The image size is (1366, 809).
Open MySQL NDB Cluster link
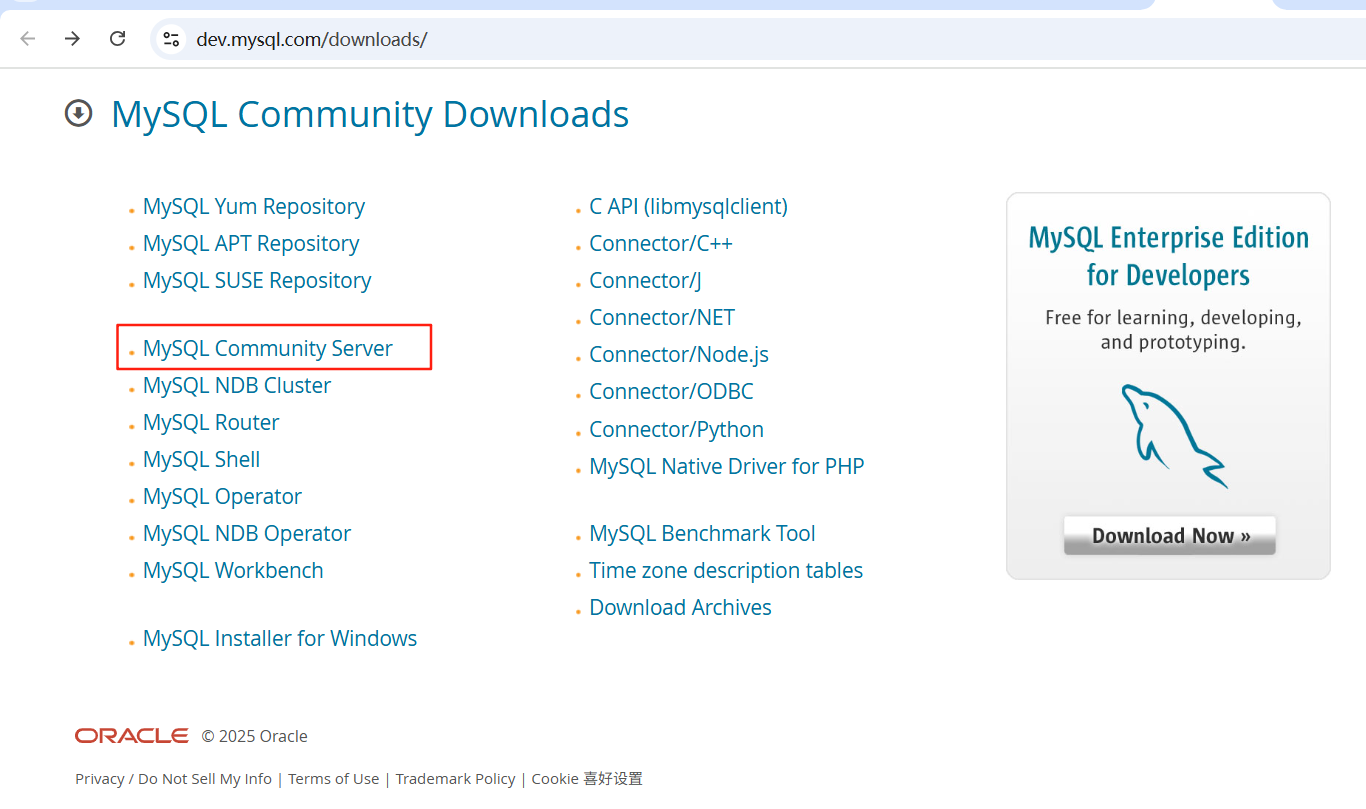tap(237, 385)
